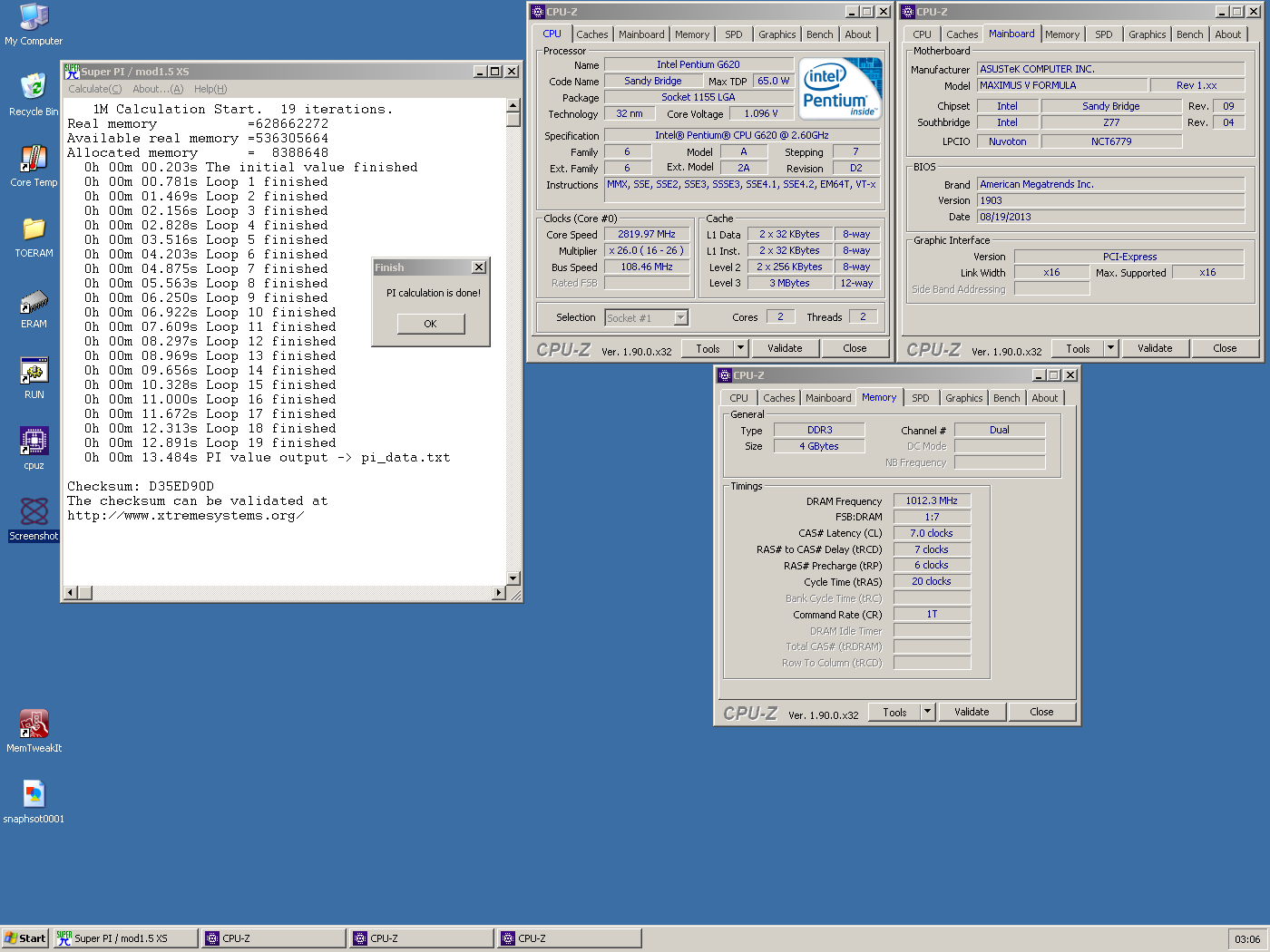The width and height of the screenshot is (1270, 952).
Task: Click Close button in the Memory window
Action: pyautogui.click(x=1041, y=712)
